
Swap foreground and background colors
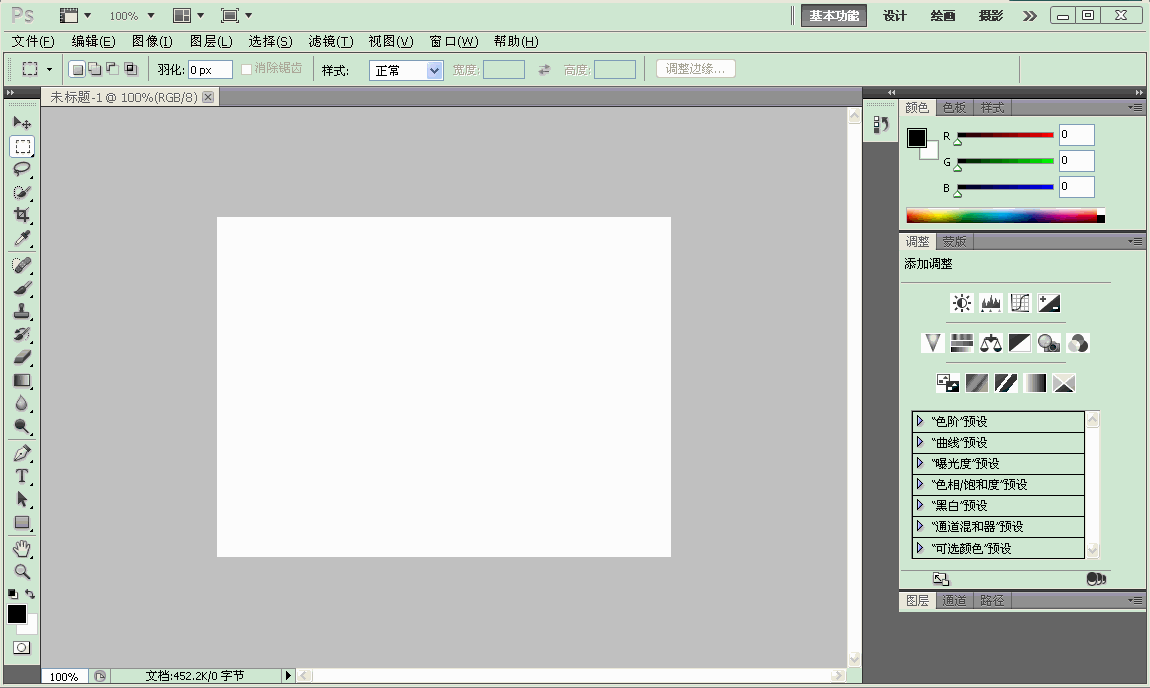tap(30, 593)
